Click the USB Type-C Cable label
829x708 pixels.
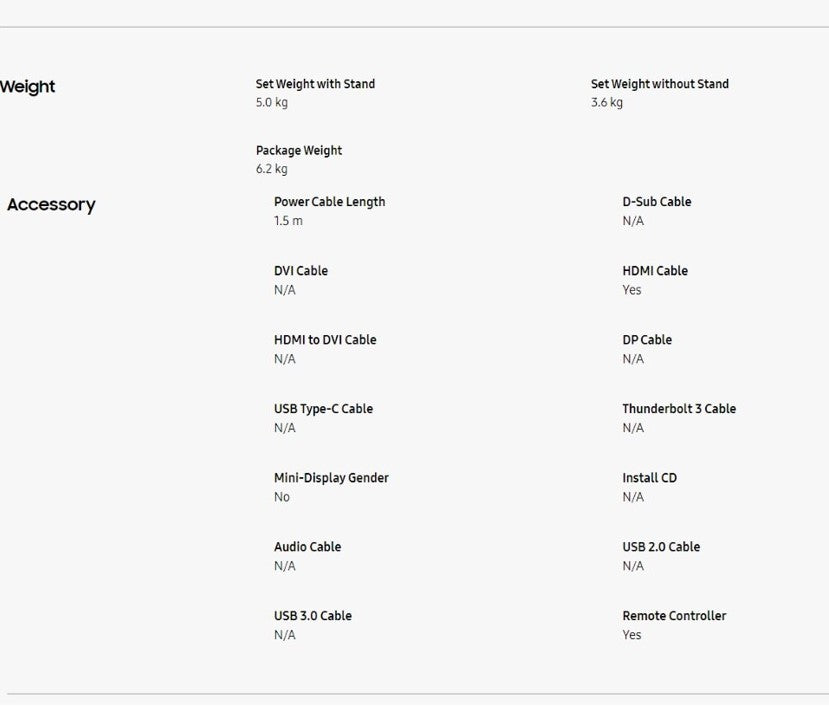tap(323, 409)
